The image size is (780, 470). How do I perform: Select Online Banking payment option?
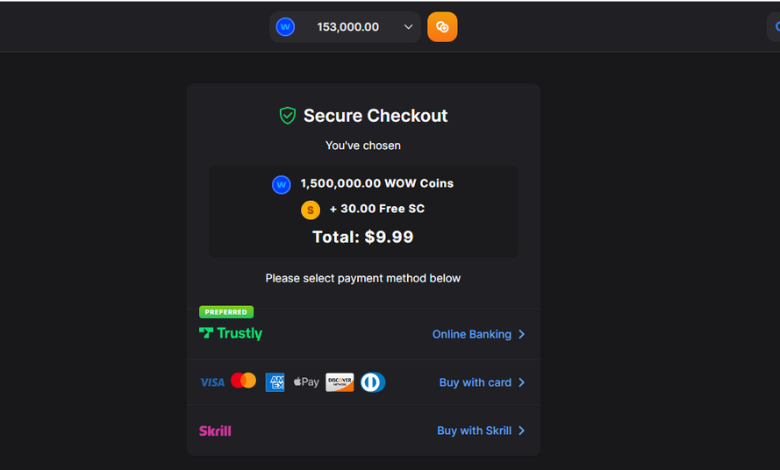[471, 334]
